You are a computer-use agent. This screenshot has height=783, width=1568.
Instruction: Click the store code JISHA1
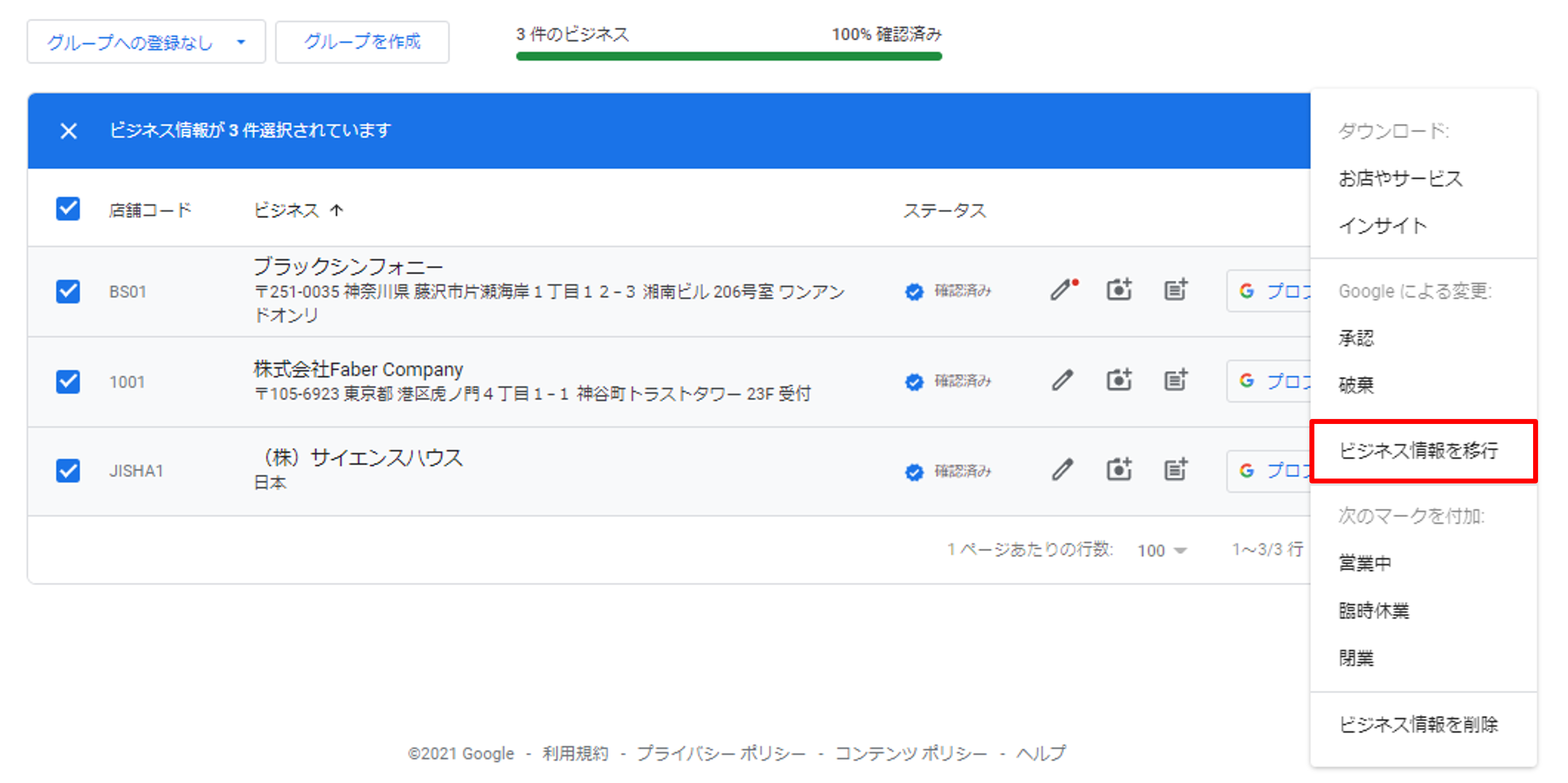(136, 471)
